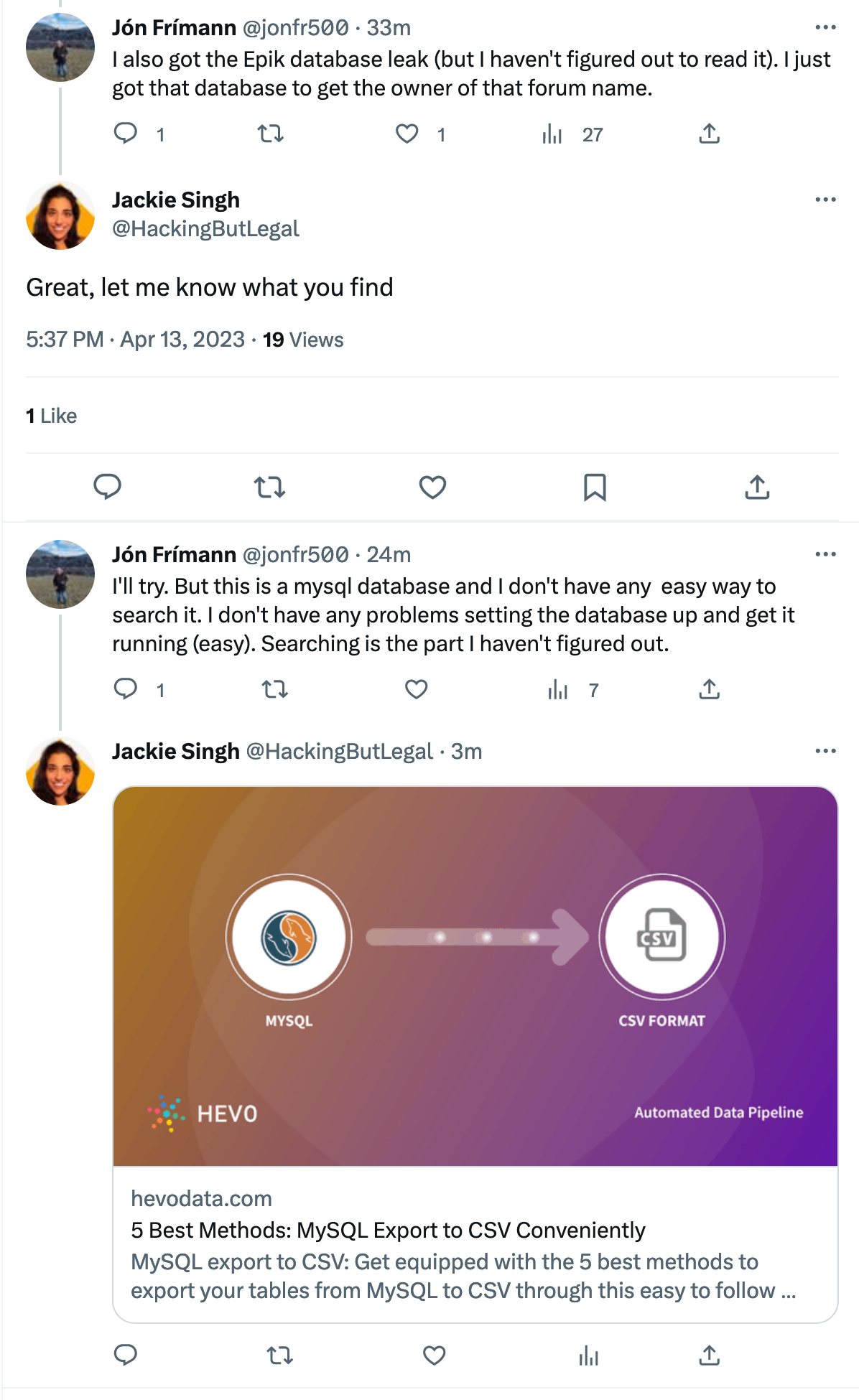Bookmark the 'Great, let me know' tweet
Image resolution: width=859 pixels, height=1400 pixels.
[x=595, y=487]
